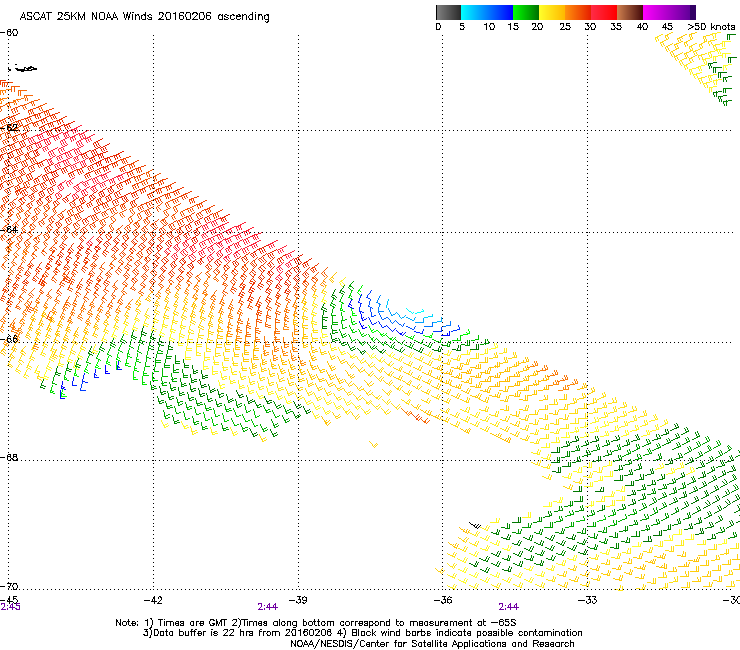Click the "10" label under the color bar

coord(489,27)
